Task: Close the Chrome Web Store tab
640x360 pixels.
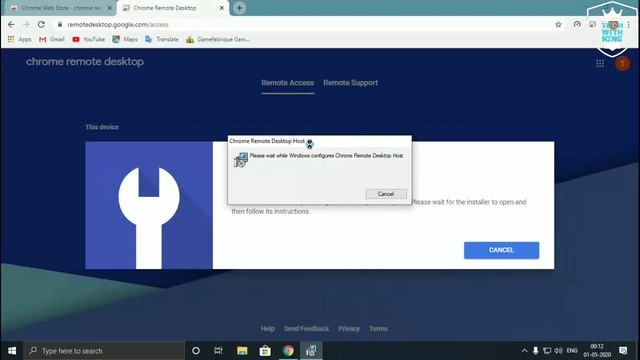Action: (x=109, y=8)
